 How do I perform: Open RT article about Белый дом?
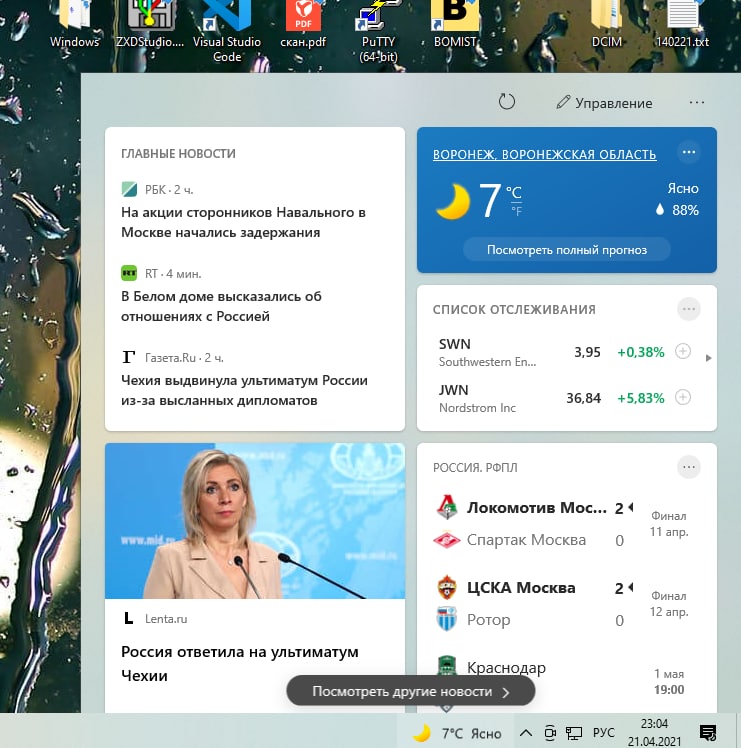221,306
